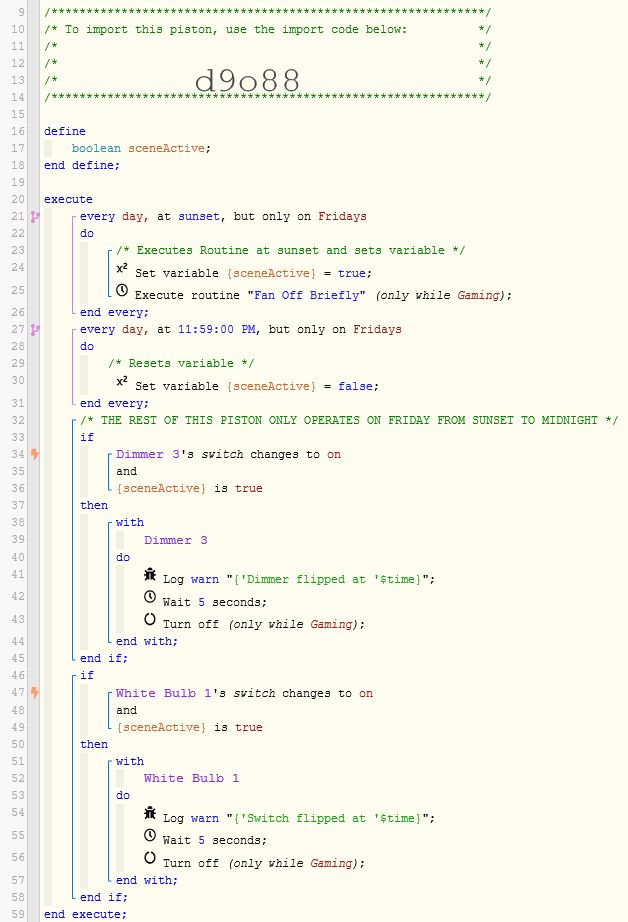Screen dimensions: 628x922
Task: Click the 'do' keyword on line 53
Action: [123, 796]
